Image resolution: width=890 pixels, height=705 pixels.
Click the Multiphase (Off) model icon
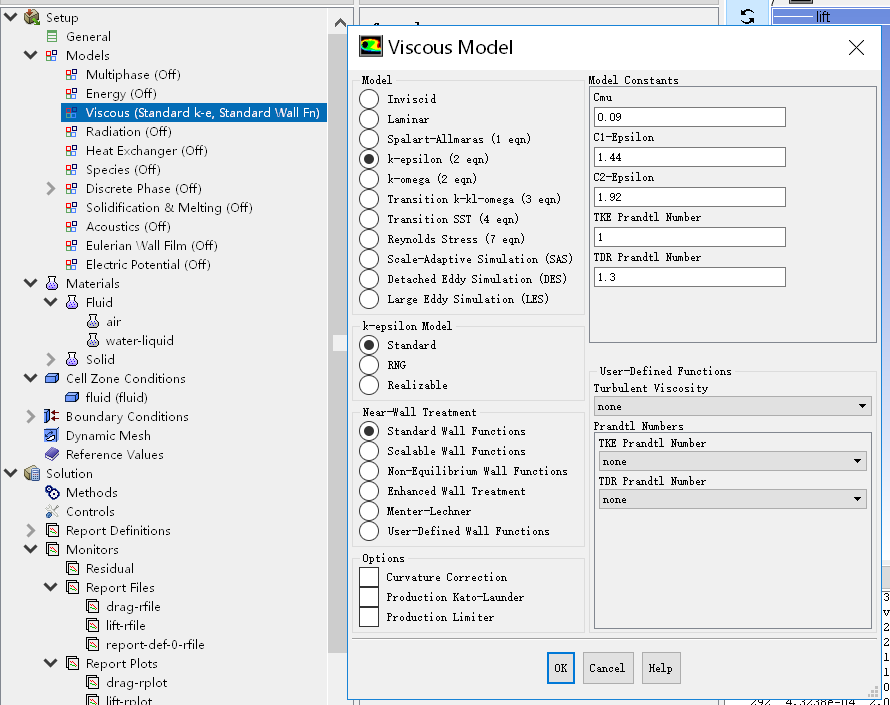(72, 75)
